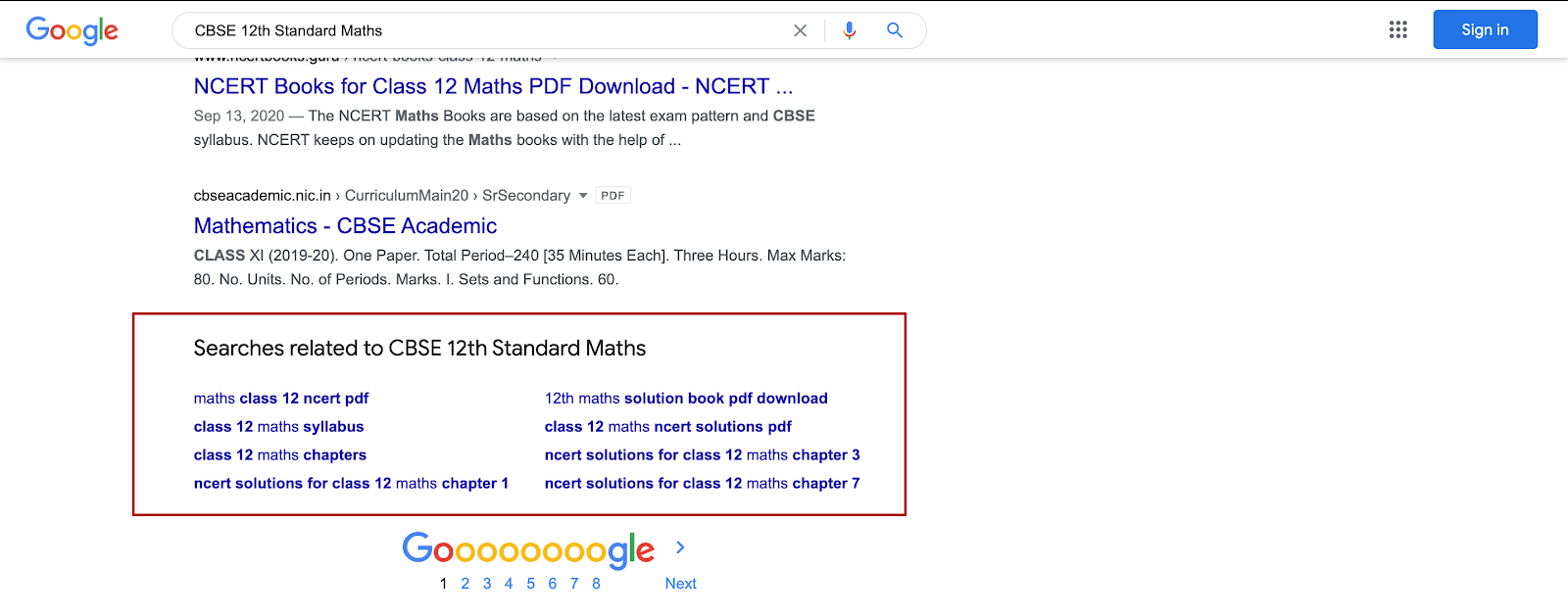Click the Goooooooogle pagination logo

[528, 550]
